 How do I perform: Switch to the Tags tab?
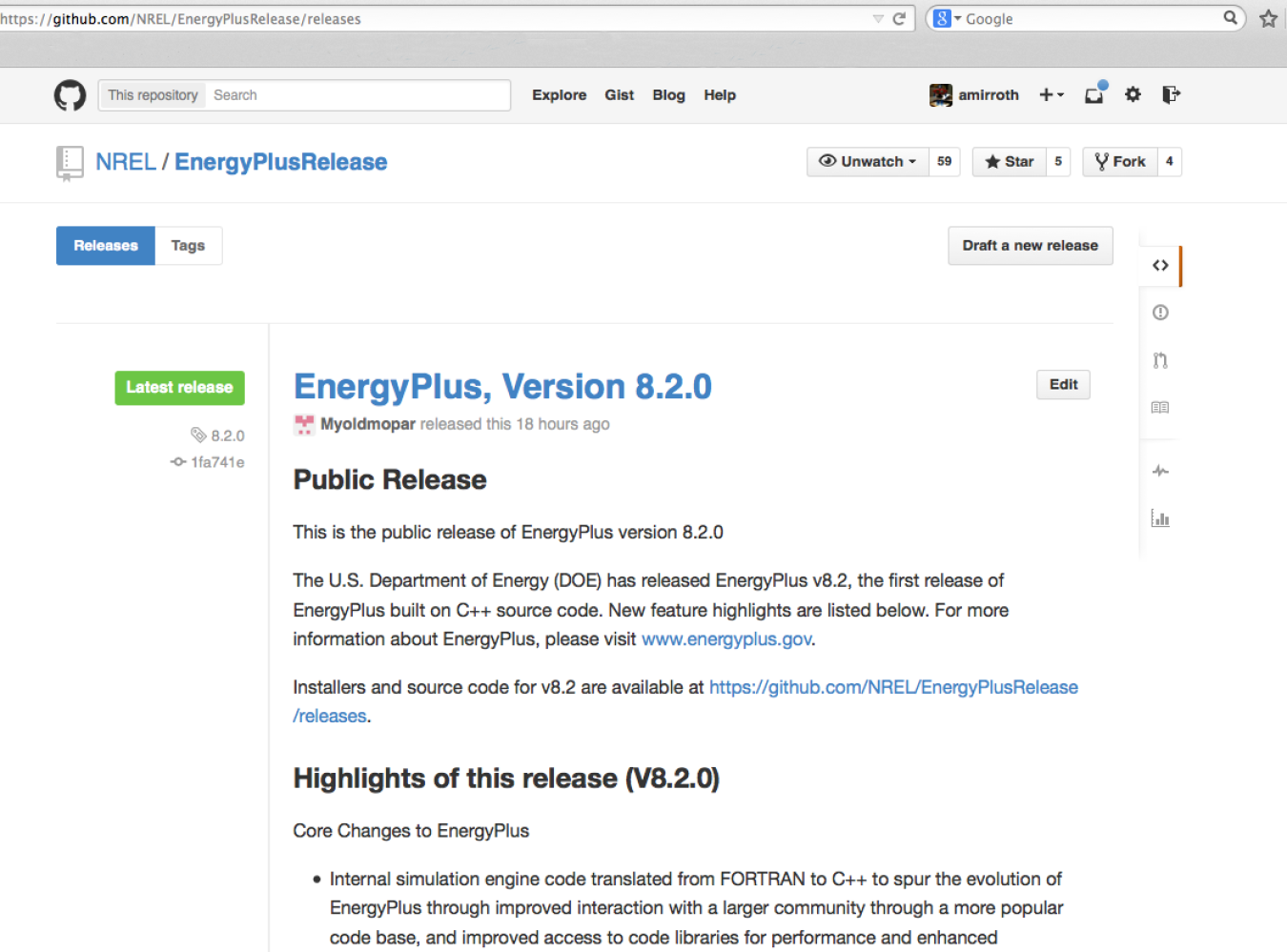click(x=188, y=246)
